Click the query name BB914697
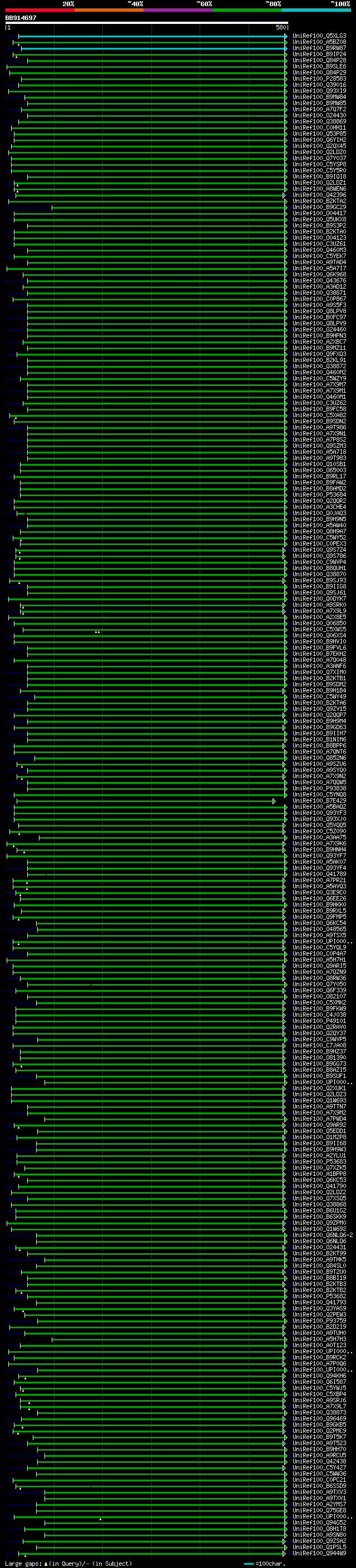This screenshot has height=1568, width=356. pos(21,18)
